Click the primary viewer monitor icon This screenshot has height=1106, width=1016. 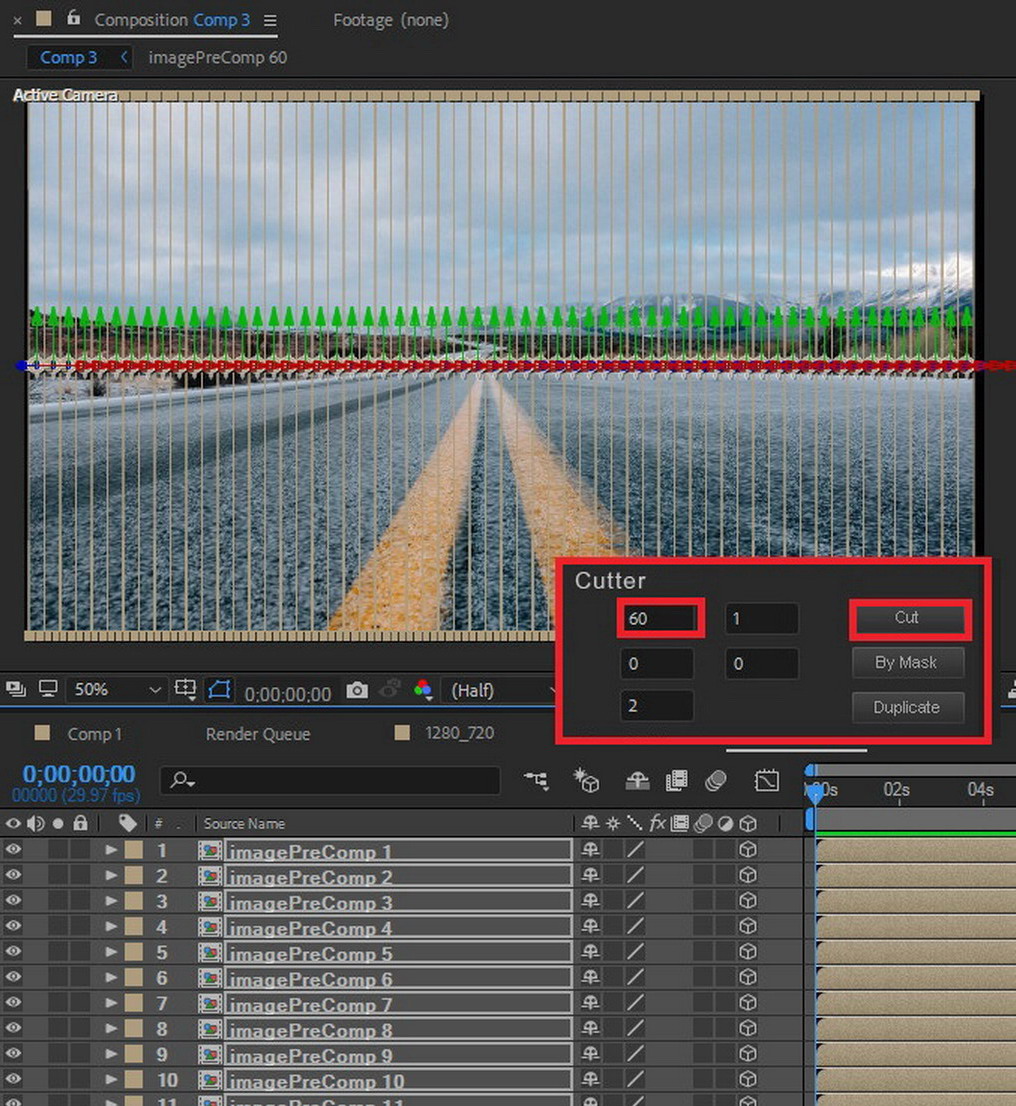(x=48, y=688)
